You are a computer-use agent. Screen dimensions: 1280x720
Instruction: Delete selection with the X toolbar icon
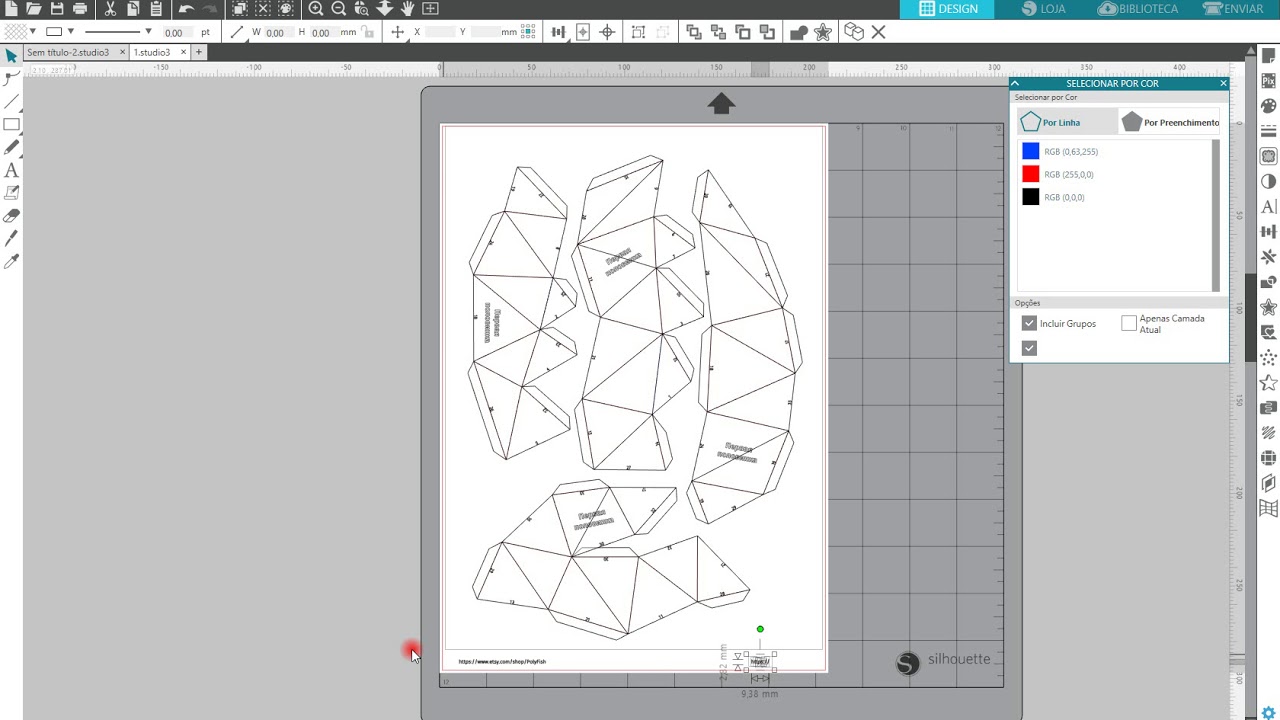coord(878,32)
